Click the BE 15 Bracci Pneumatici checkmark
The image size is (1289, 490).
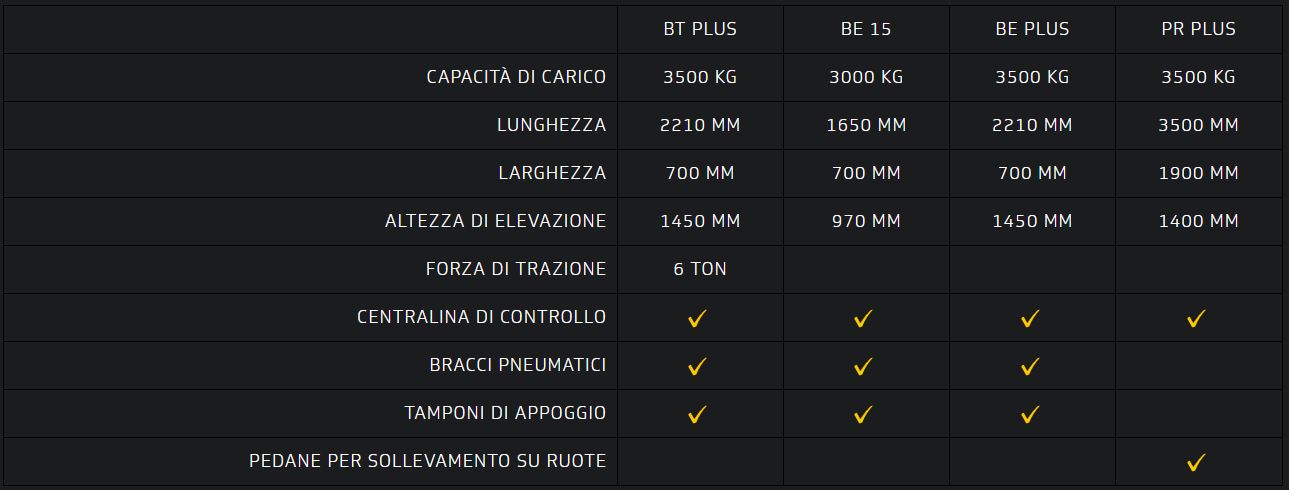863,366
